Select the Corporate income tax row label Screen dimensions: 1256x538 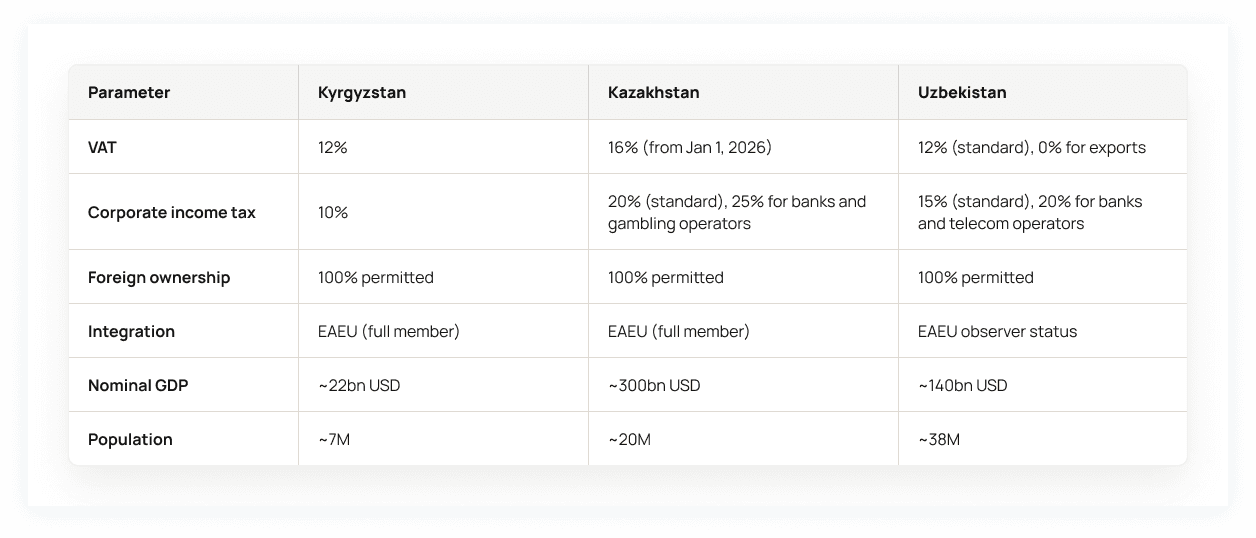172,212
